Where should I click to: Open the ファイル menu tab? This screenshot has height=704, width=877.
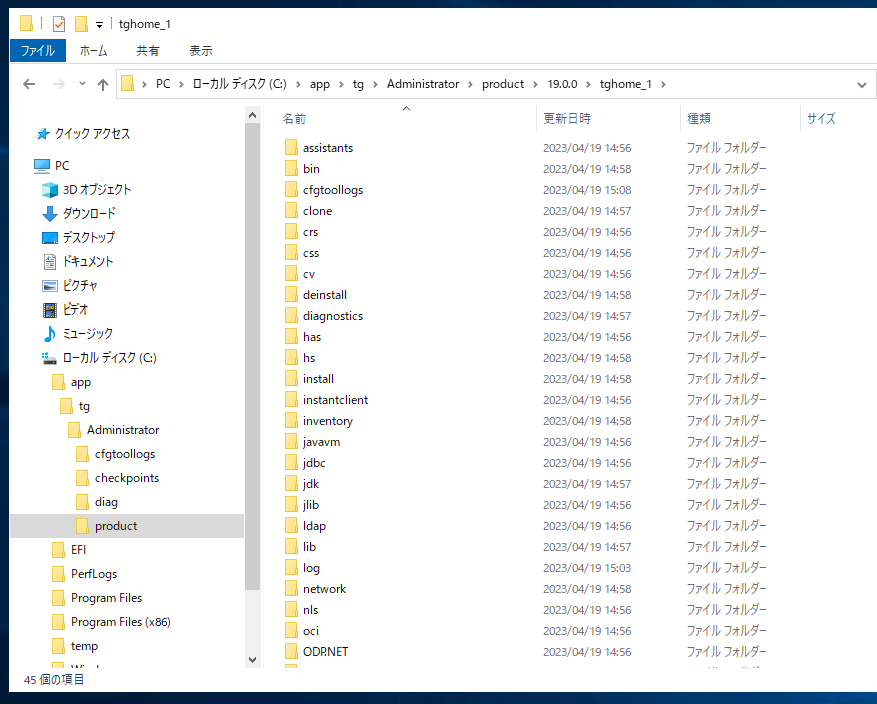38,51
